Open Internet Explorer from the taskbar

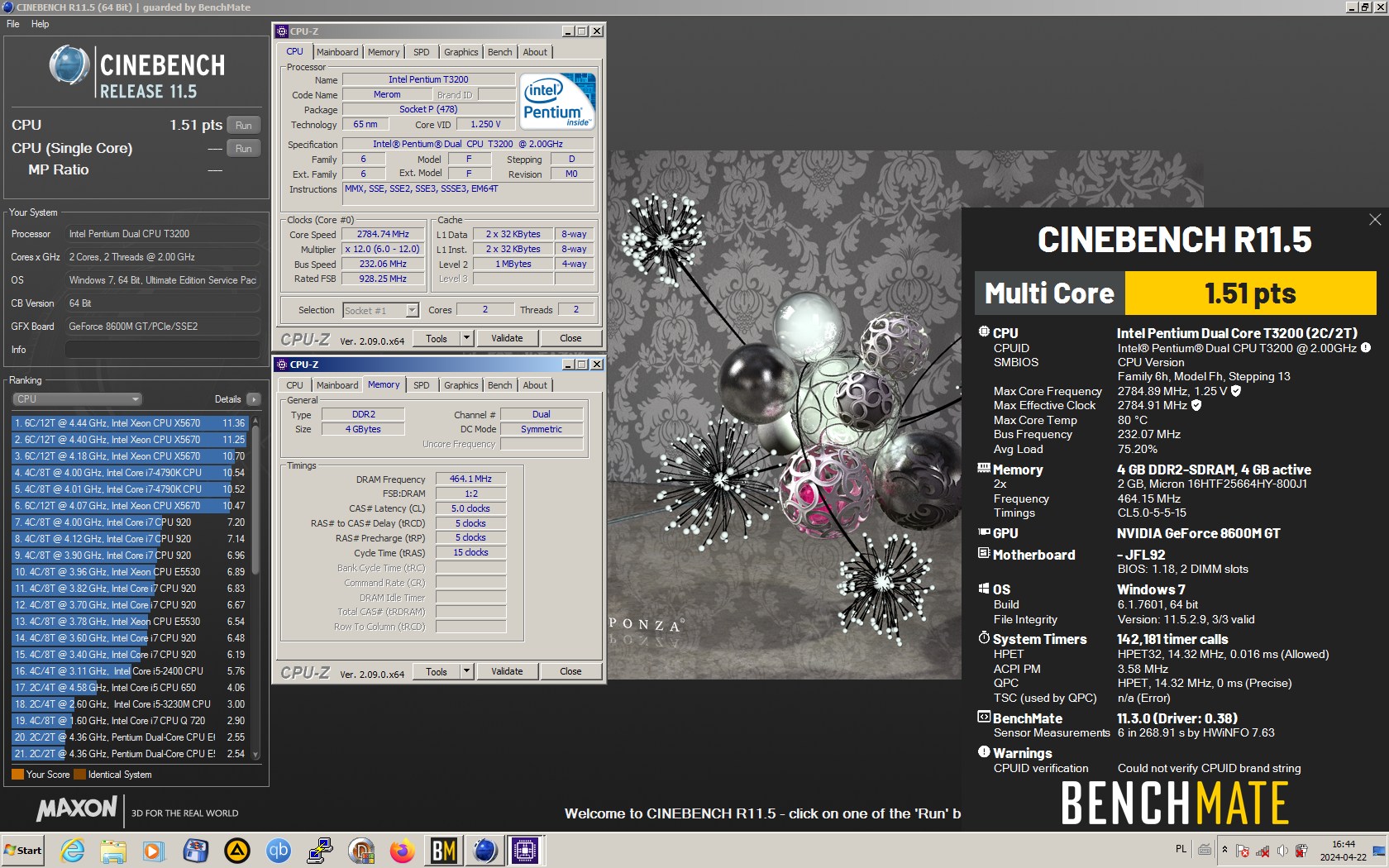tap(73, 850)
